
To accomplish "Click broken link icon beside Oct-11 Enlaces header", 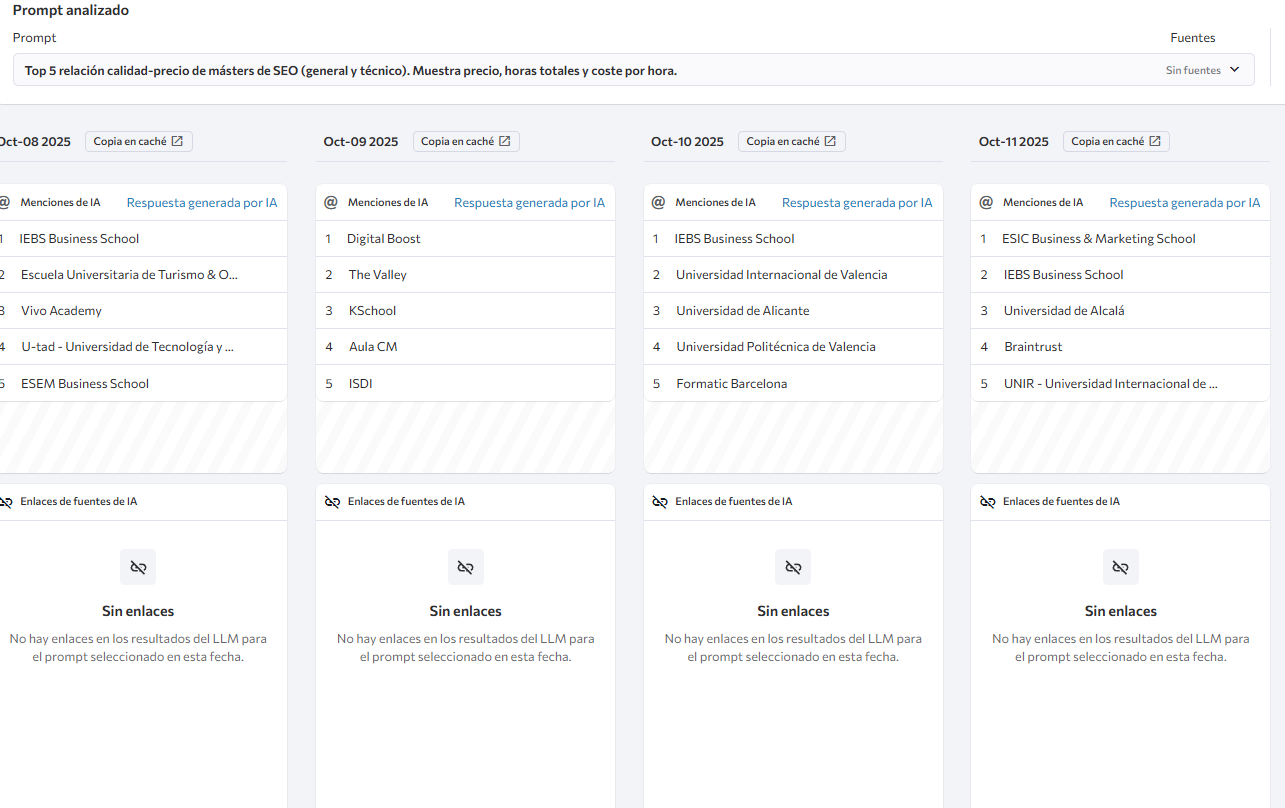I will 987,502.
